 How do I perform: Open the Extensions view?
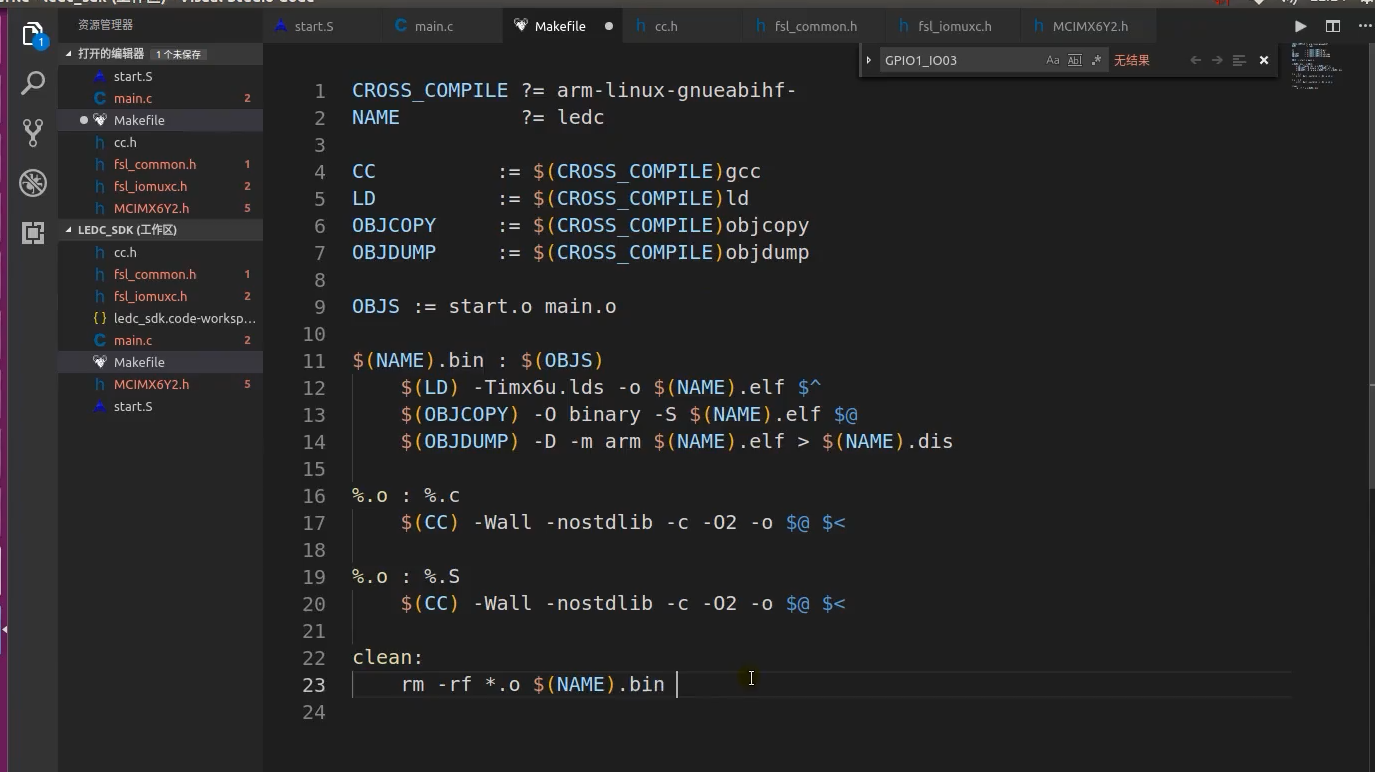tap(33, 233)
